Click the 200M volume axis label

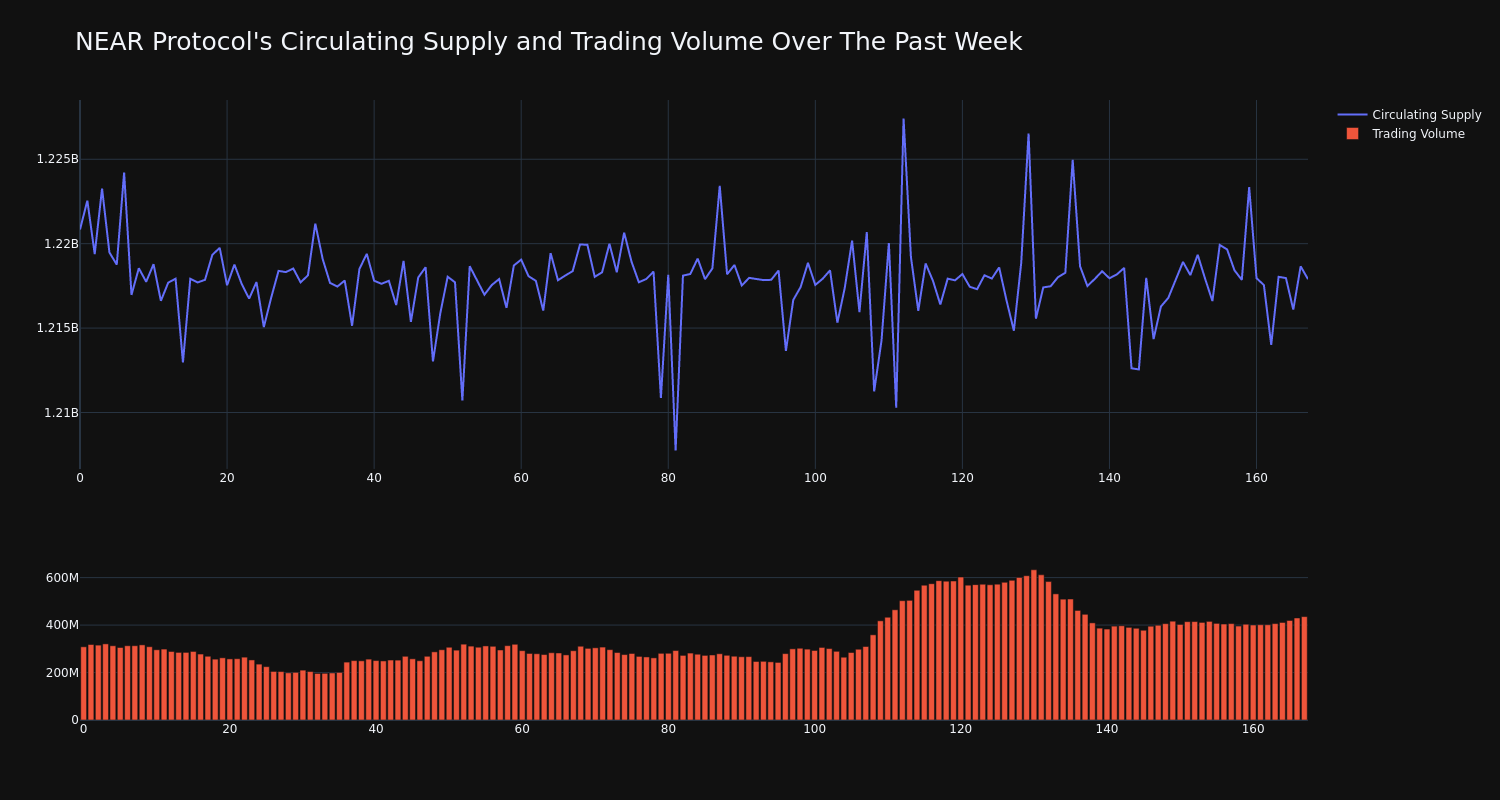(x=62, y=673)
